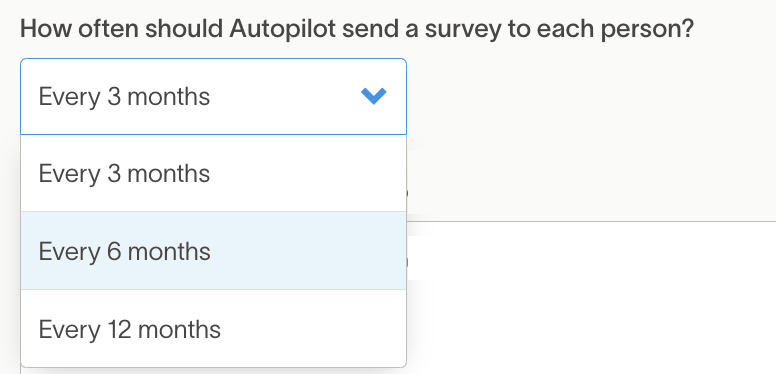Set survey frequency to every 12 months
The width and height of the screenshot is (776, 374).
(213, 329)
